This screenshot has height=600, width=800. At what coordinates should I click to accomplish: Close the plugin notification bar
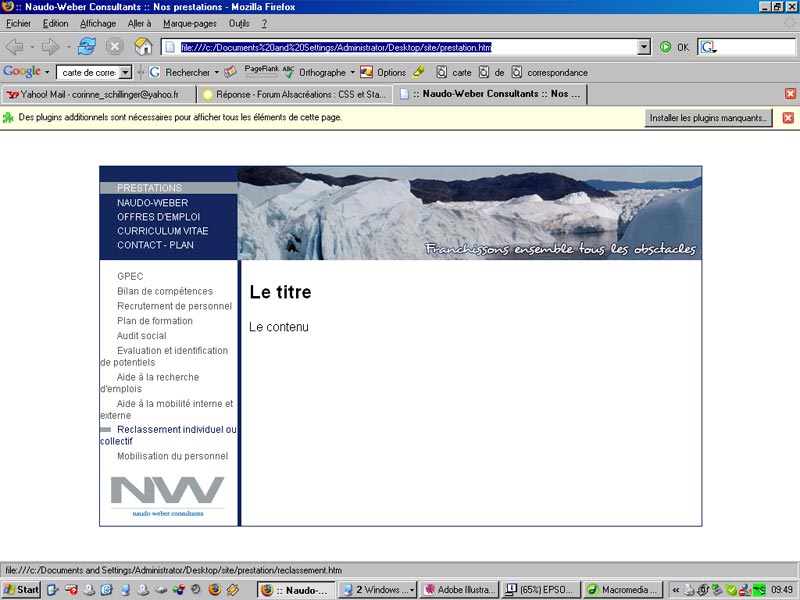(788, 118)
